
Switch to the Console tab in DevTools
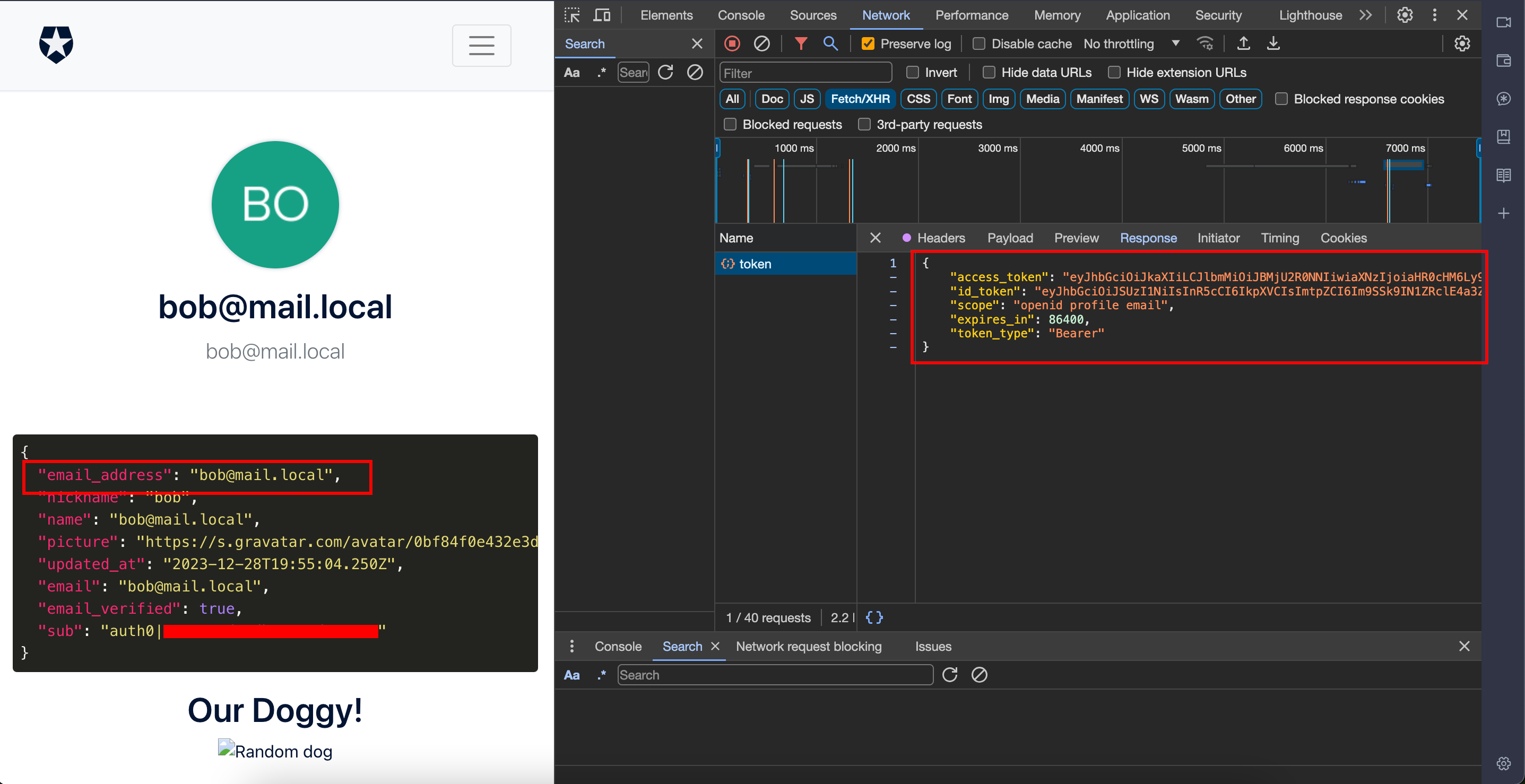click(x=741, y=15)
